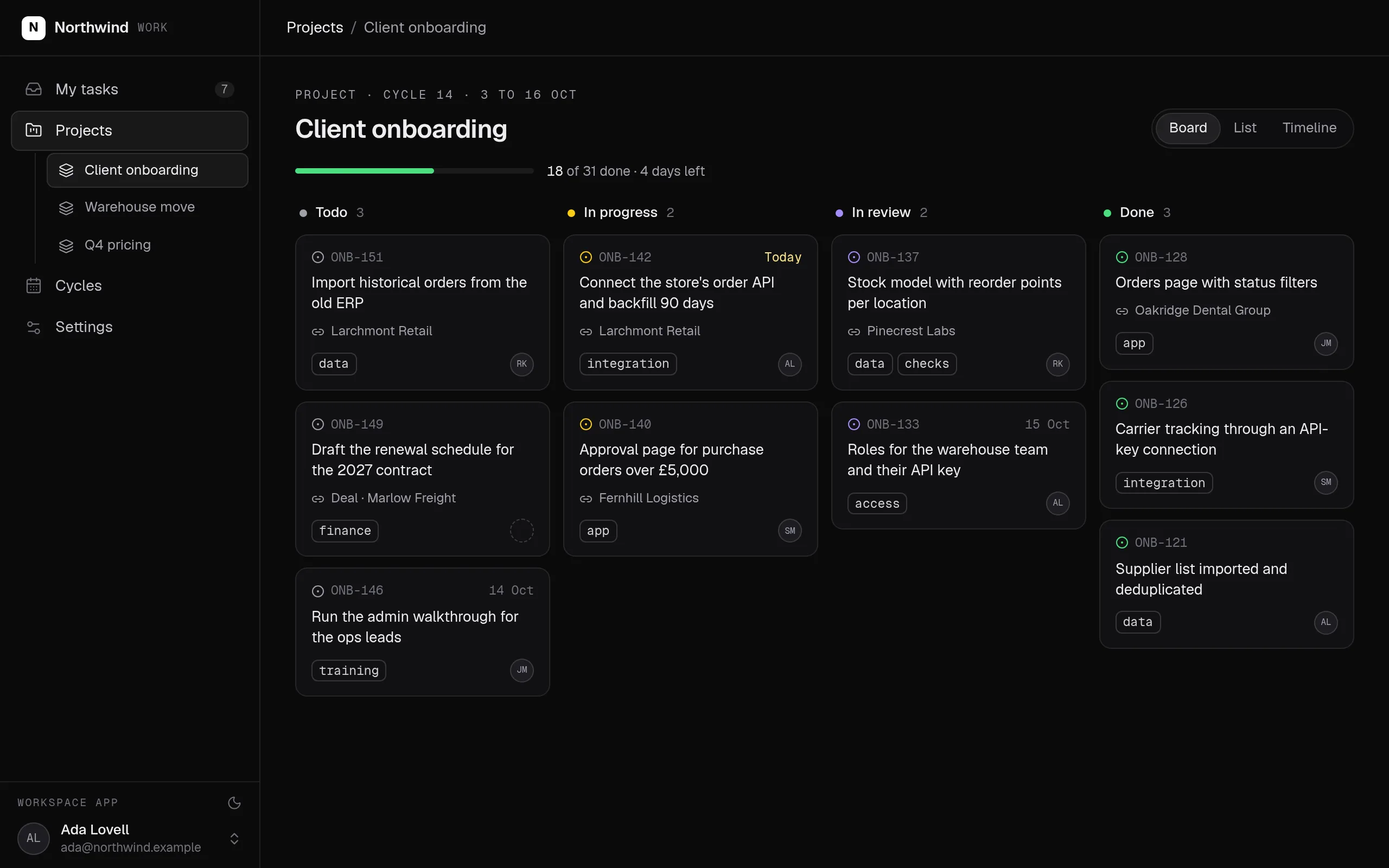Expand the Ada Lovell account switcher
Screen dimensions: 1389x868
tap(234, 838)
